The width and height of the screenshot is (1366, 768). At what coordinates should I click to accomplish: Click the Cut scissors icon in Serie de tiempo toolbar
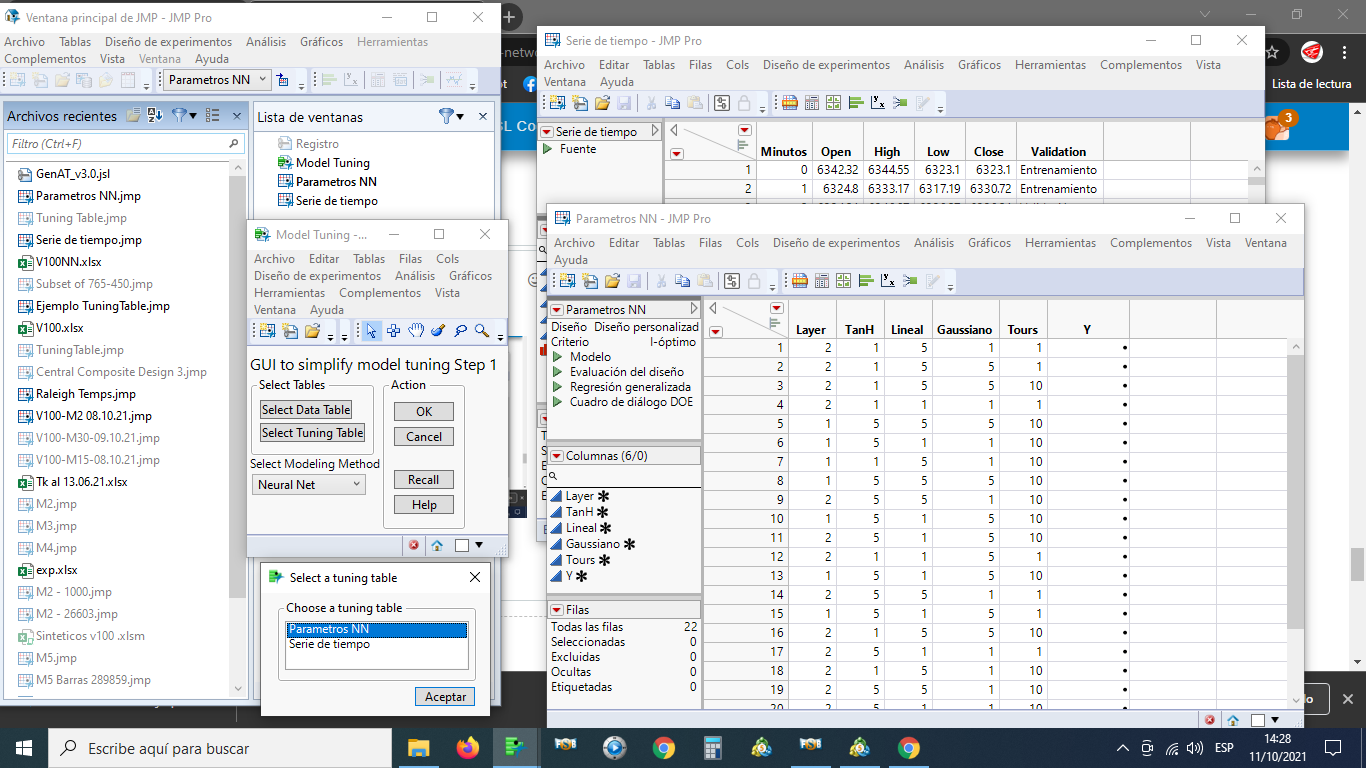(x=651, y=102)
